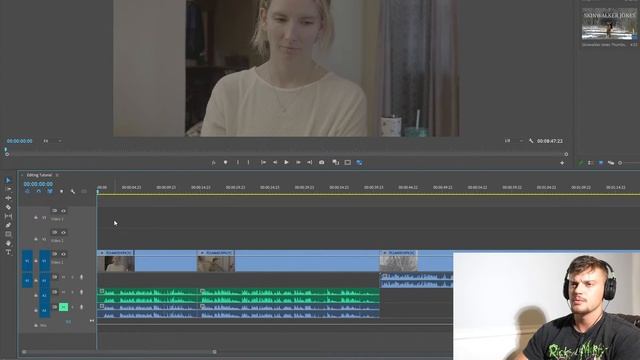This screenshot has height=360, width=640.
Task: Hide Video 2 track with the eye
Action: pos(63,233)
